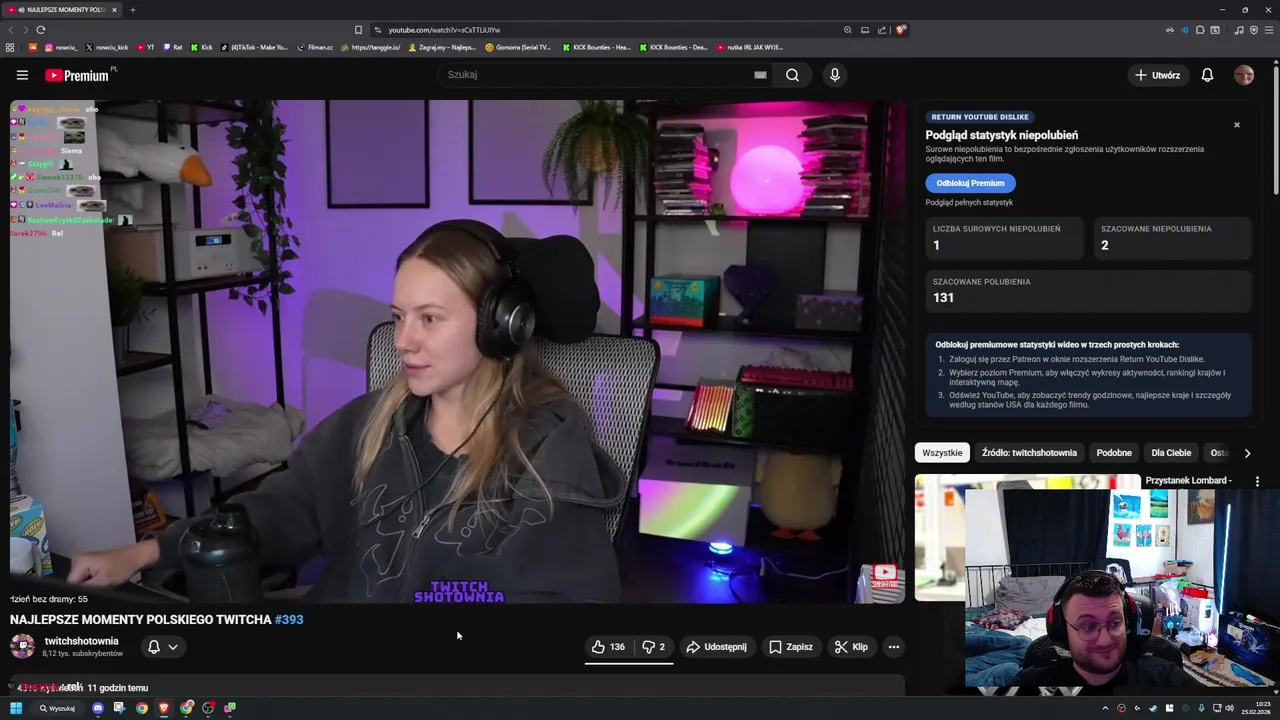Select the Podobne chip
Image resolution: width=1280 pixels, height=720 pixels.
pos(1114,453)
